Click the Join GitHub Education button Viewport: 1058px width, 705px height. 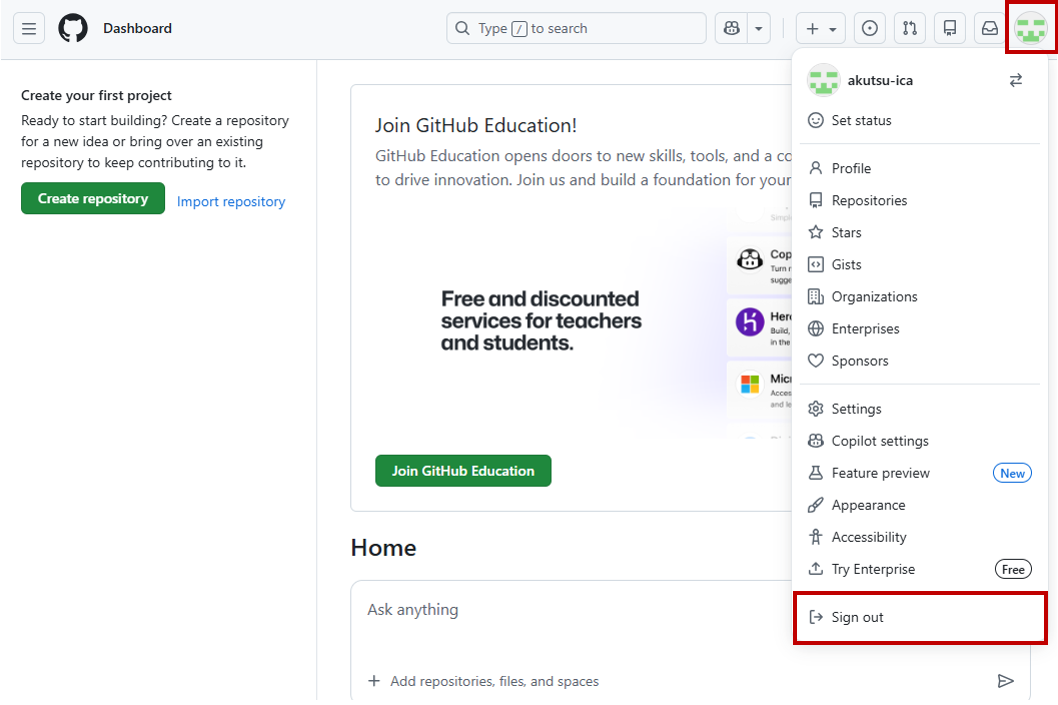click(x=463, y=471)
